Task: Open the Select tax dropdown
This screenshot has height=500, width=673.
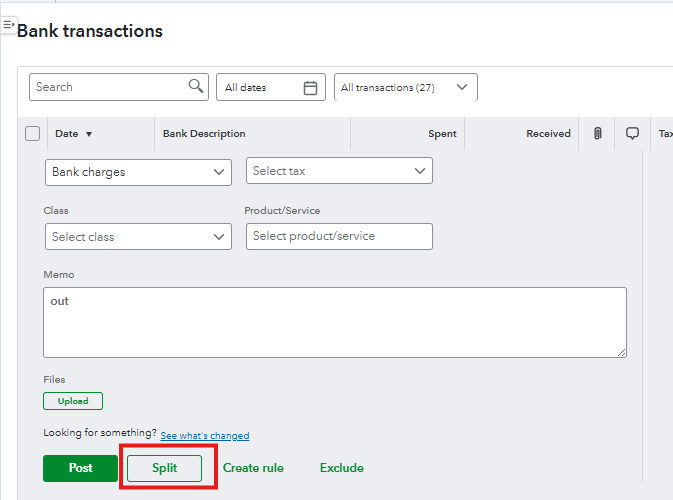Action: coord(339,171)
